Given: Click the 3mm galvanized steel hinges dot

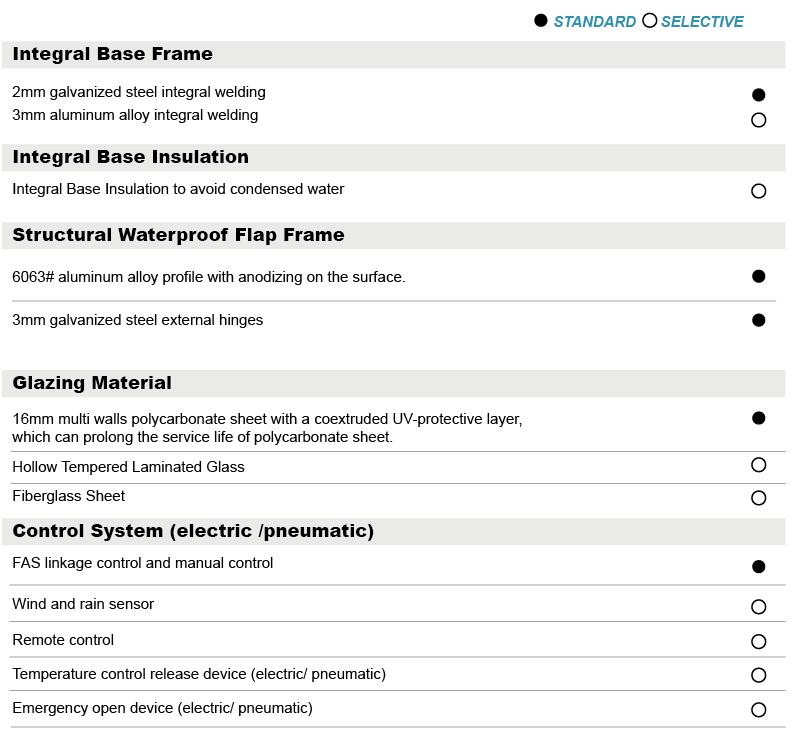Looking at the screenshot, I should tap(758, 320).
